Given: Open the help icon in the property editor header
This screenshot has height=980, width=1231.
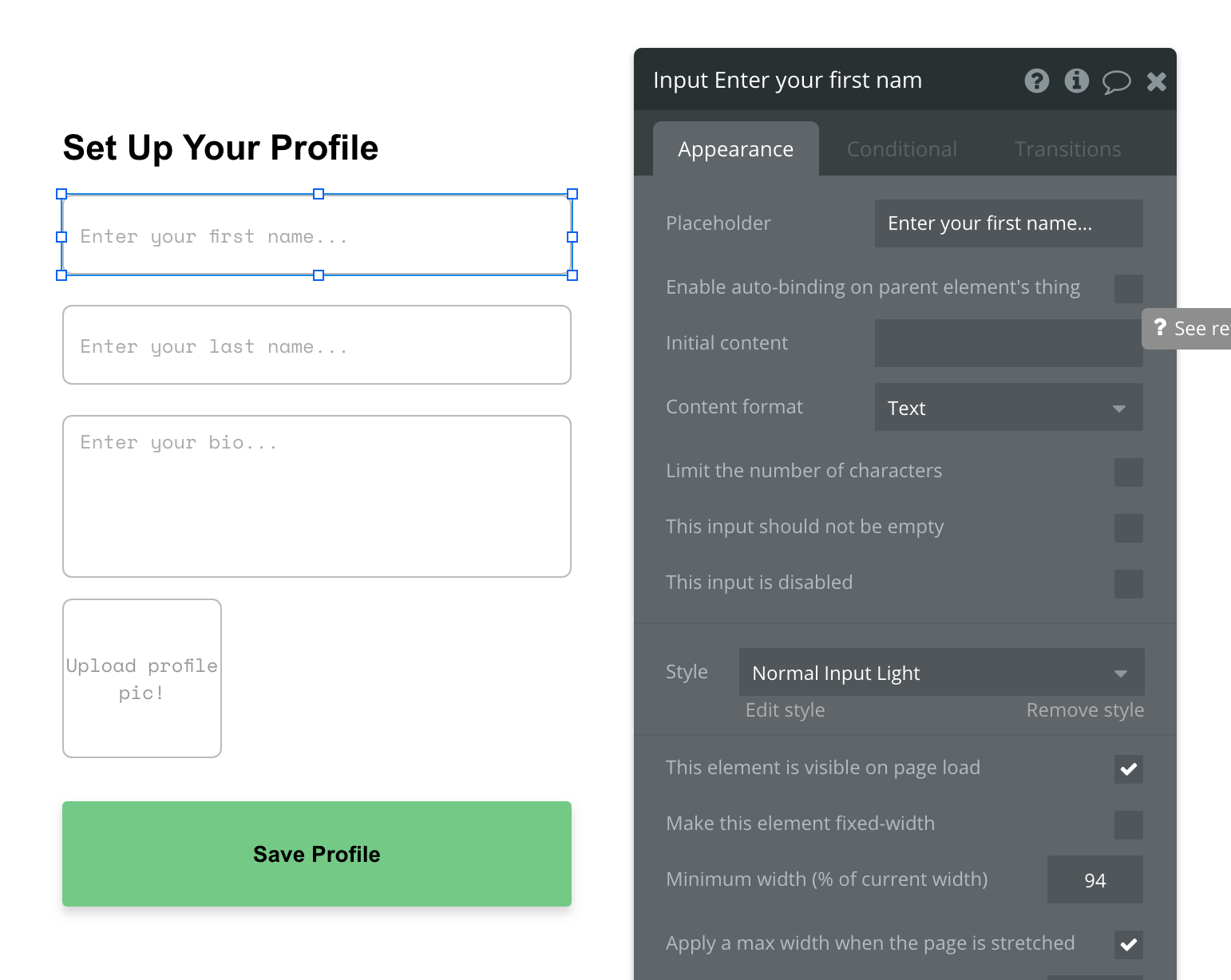Looking at the screenshot, I should tap(1036, 81).
